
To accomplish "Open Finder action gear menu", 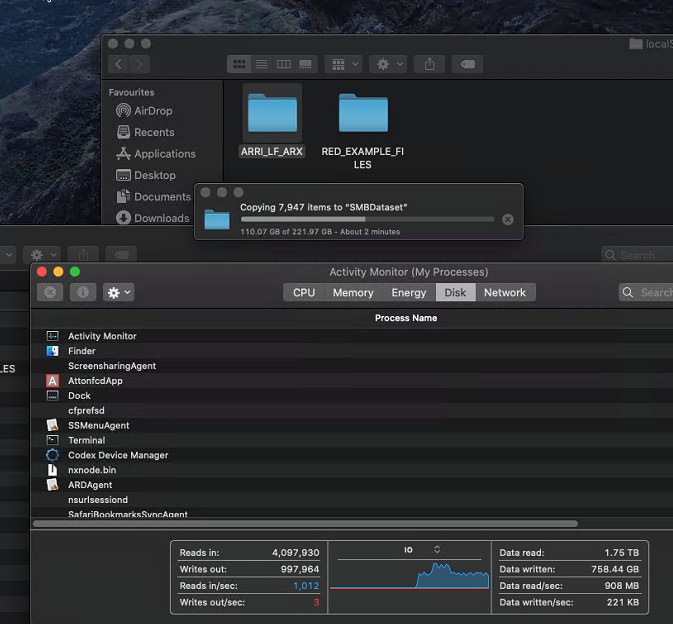I will (x=388, y=64).
